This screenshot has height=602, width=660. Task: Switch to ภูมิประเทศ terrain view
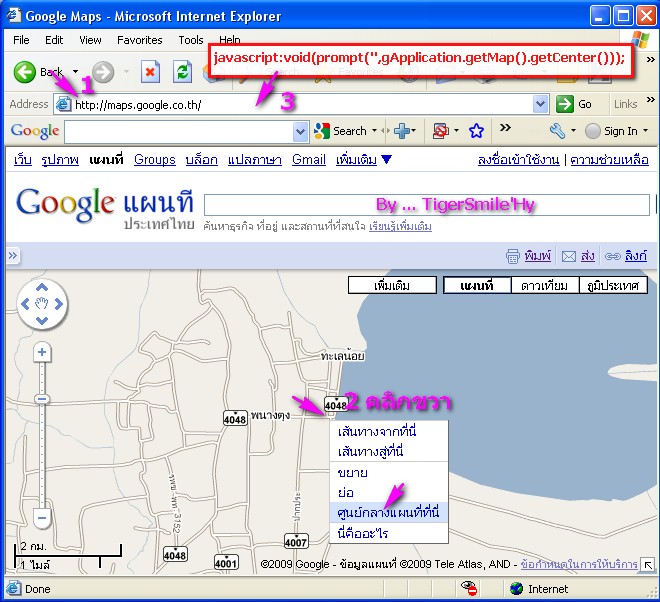pyautogui.click(x=613, y=285)
